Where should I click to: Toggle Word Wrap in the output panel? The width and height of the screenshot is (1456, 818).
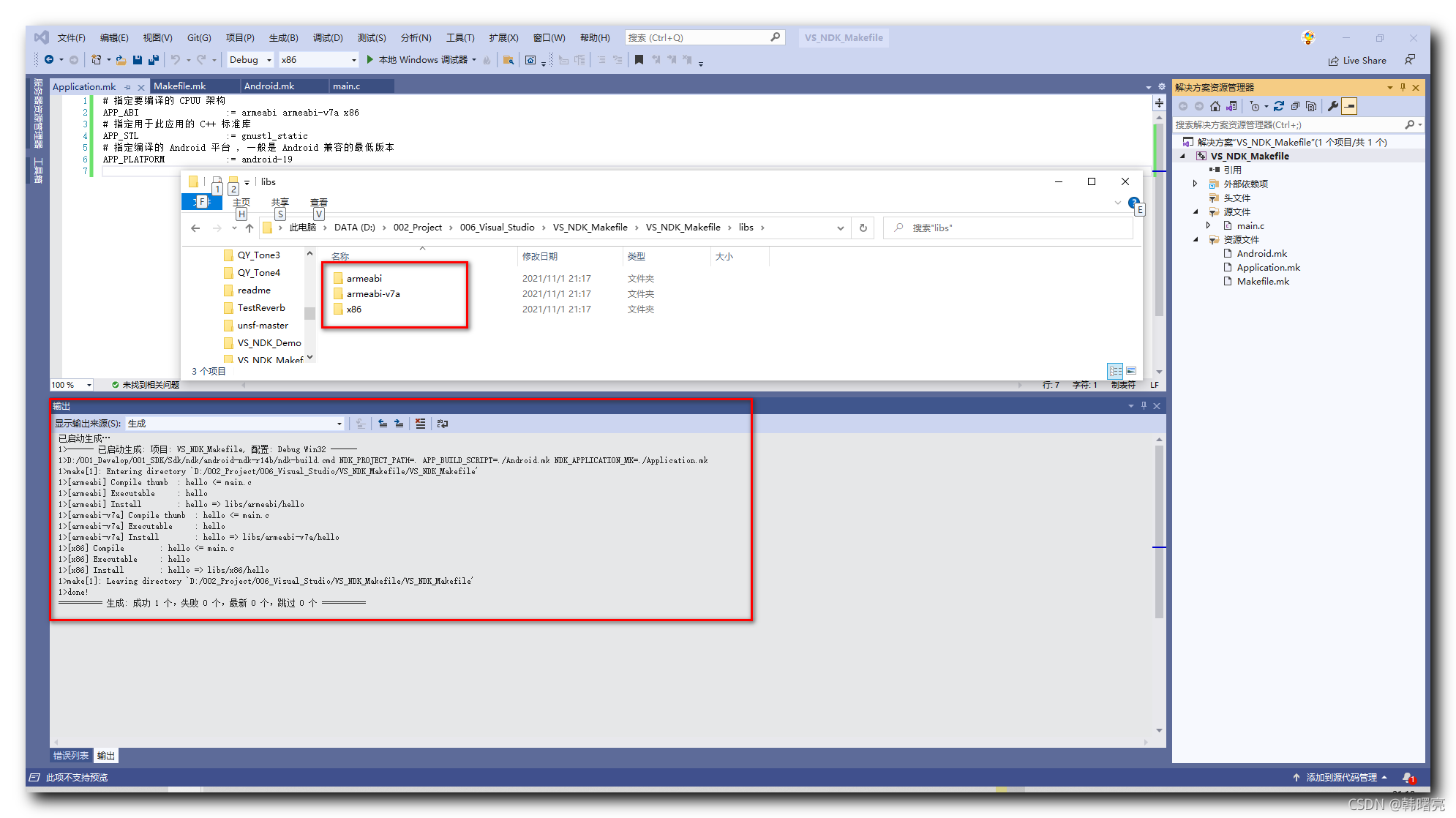(x=443, y=423)
